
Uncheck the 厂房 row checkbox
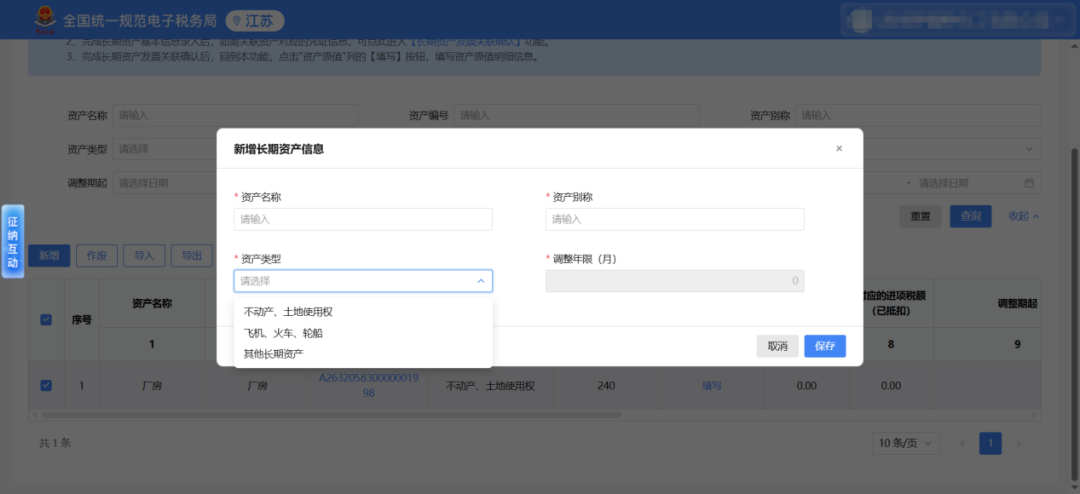tap(46, 385)
